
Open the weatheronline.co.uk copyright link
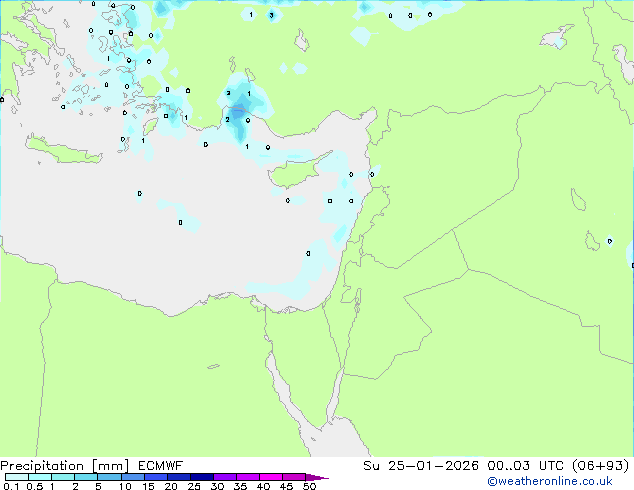pos(549,481)
